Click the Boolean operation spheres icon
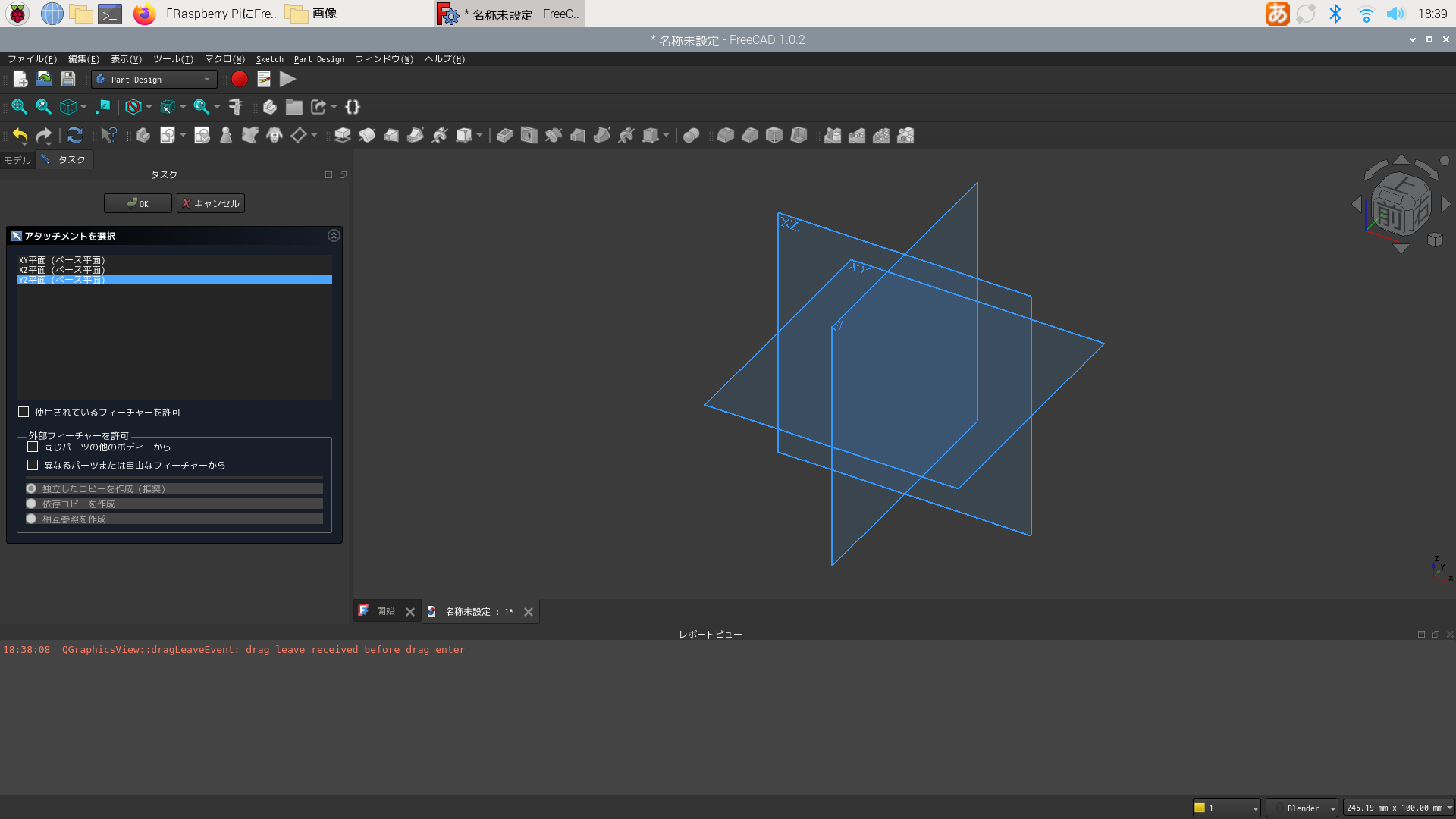Screen dimensions: 1456x819 click(691, 135)
